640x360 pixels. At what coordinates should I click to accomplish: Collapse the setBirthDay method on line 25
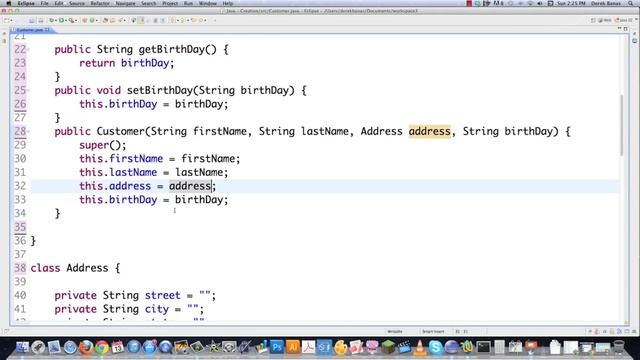(28, 90)
